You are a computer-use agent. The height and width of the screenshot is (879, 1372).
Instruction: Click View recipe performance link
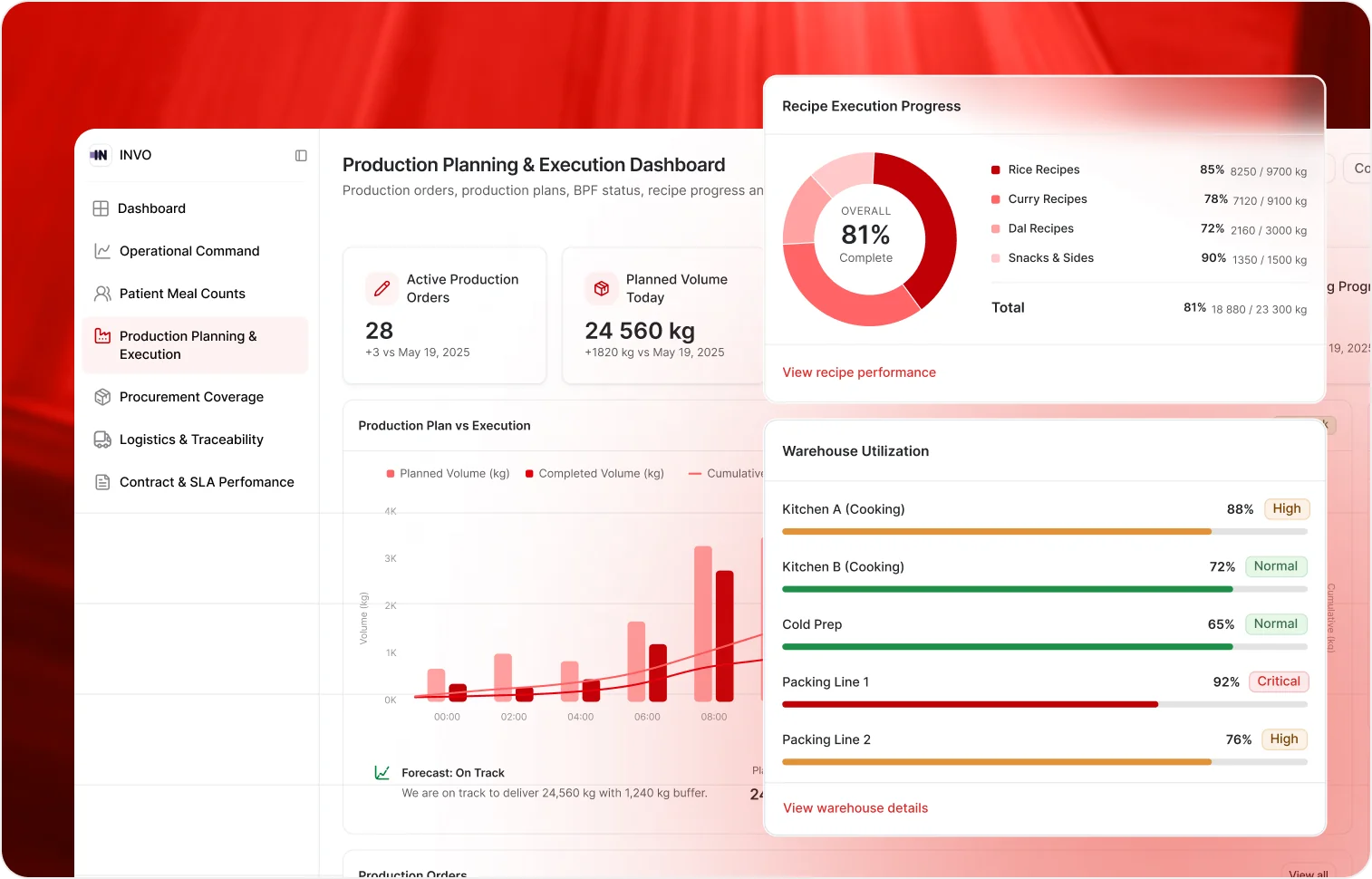coord(859,372)
